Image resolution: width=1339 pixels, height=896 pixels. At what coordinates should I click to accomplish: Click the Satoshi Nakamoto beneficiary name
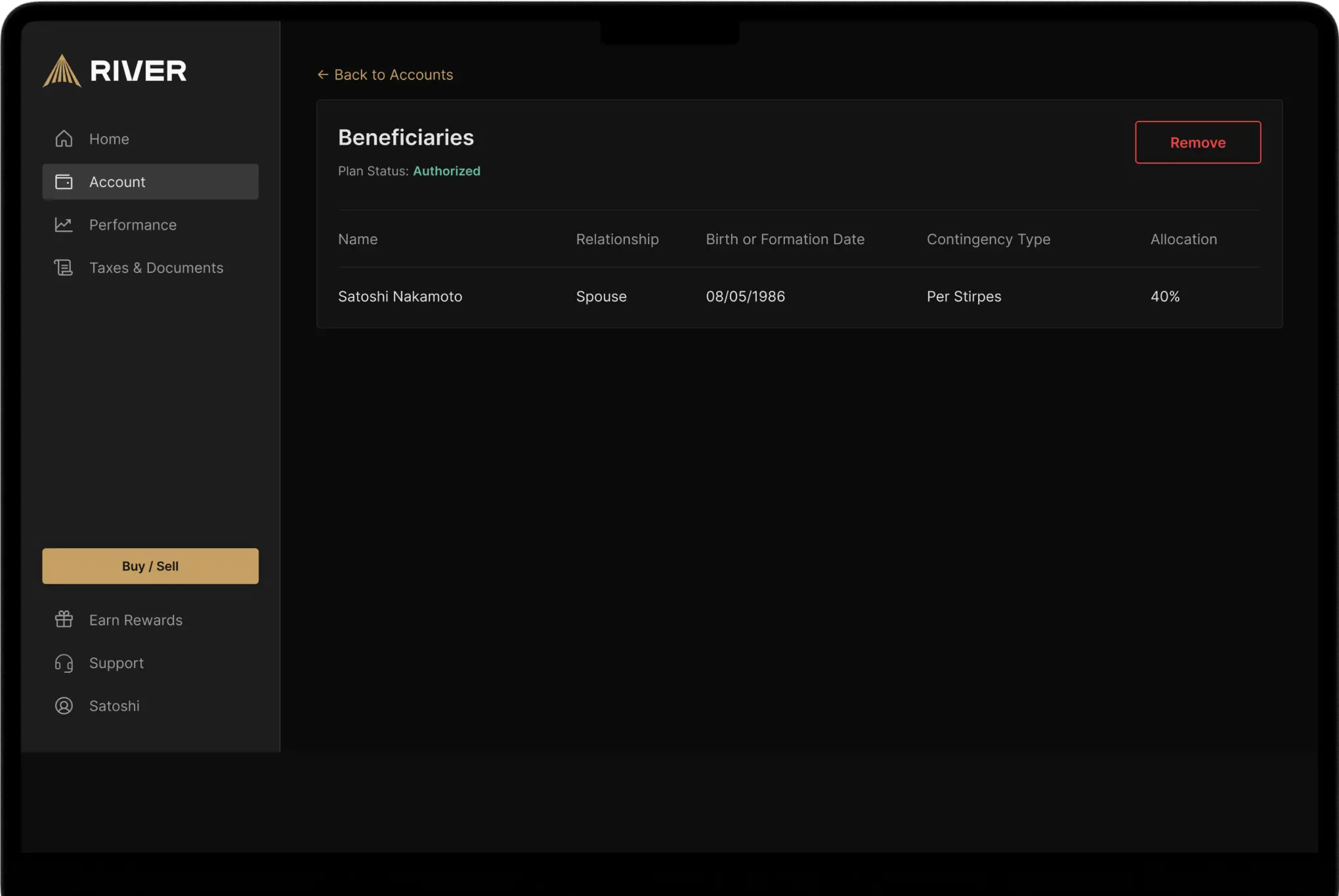(400, 297)
